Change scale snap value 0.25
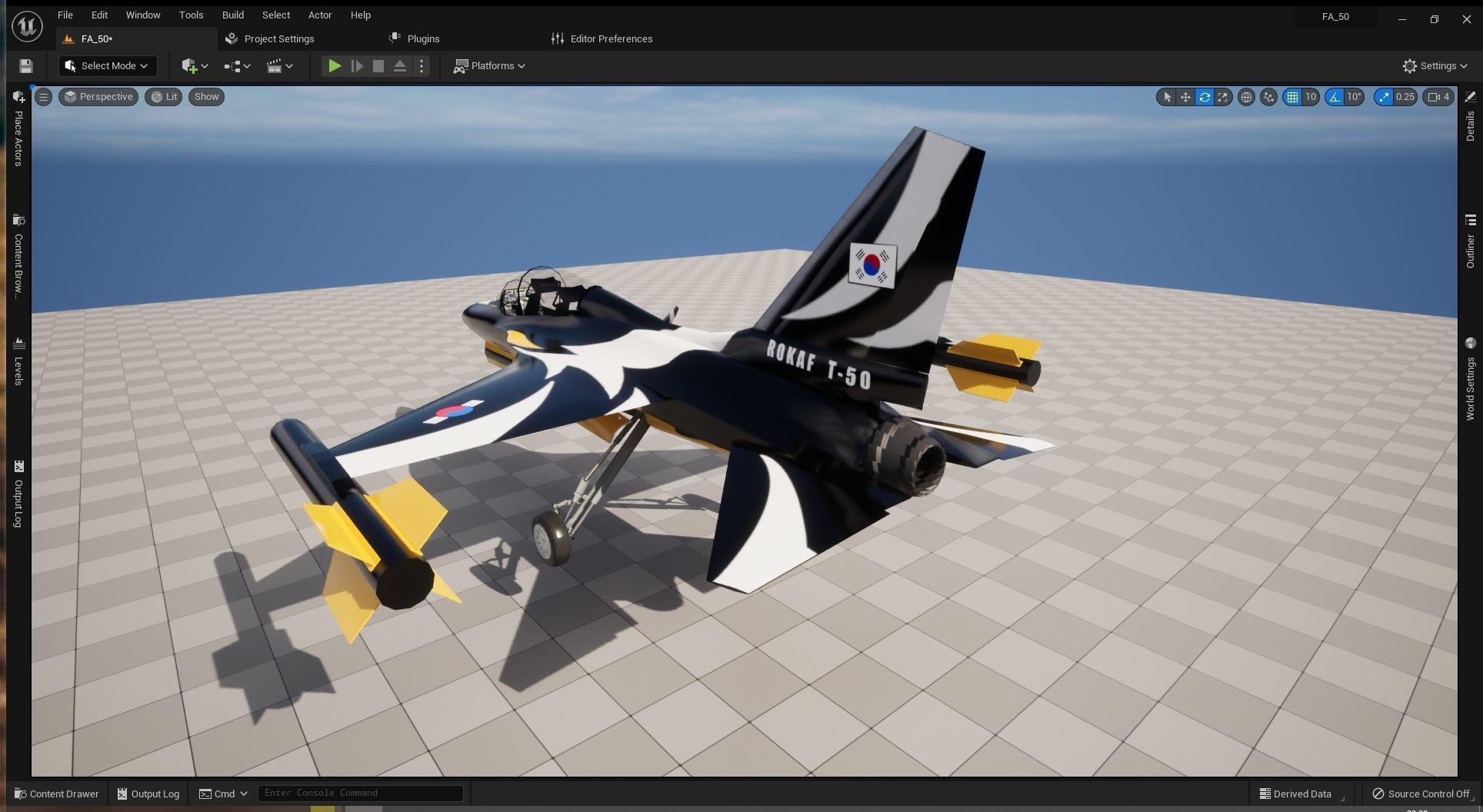Screen dimensions: 1483x812 [1405, 97]
